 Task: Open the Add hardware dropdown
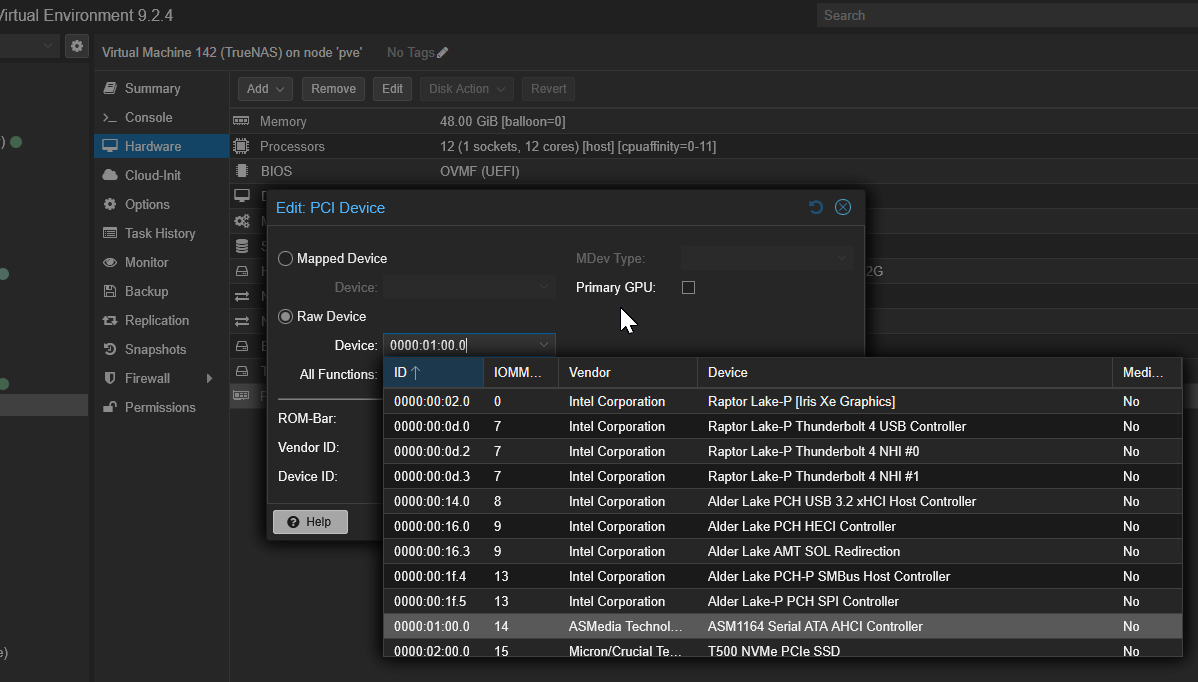pyautogui.click(x=265, y=89)
